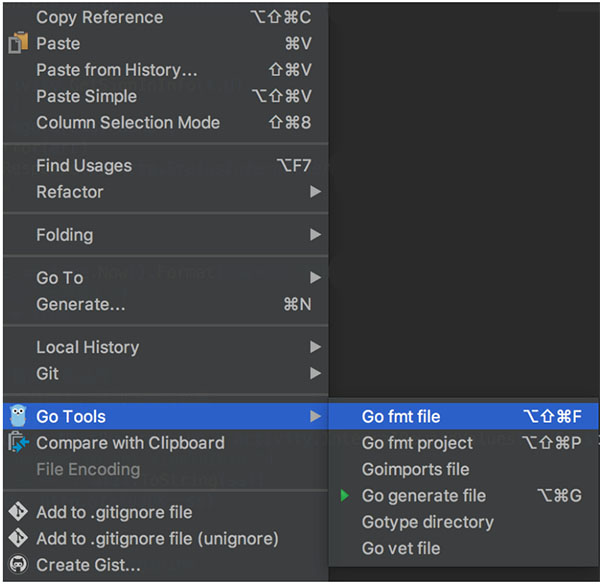Choose Paste from History
Viewport: 600px width, 584px height.
coord(117,70)
